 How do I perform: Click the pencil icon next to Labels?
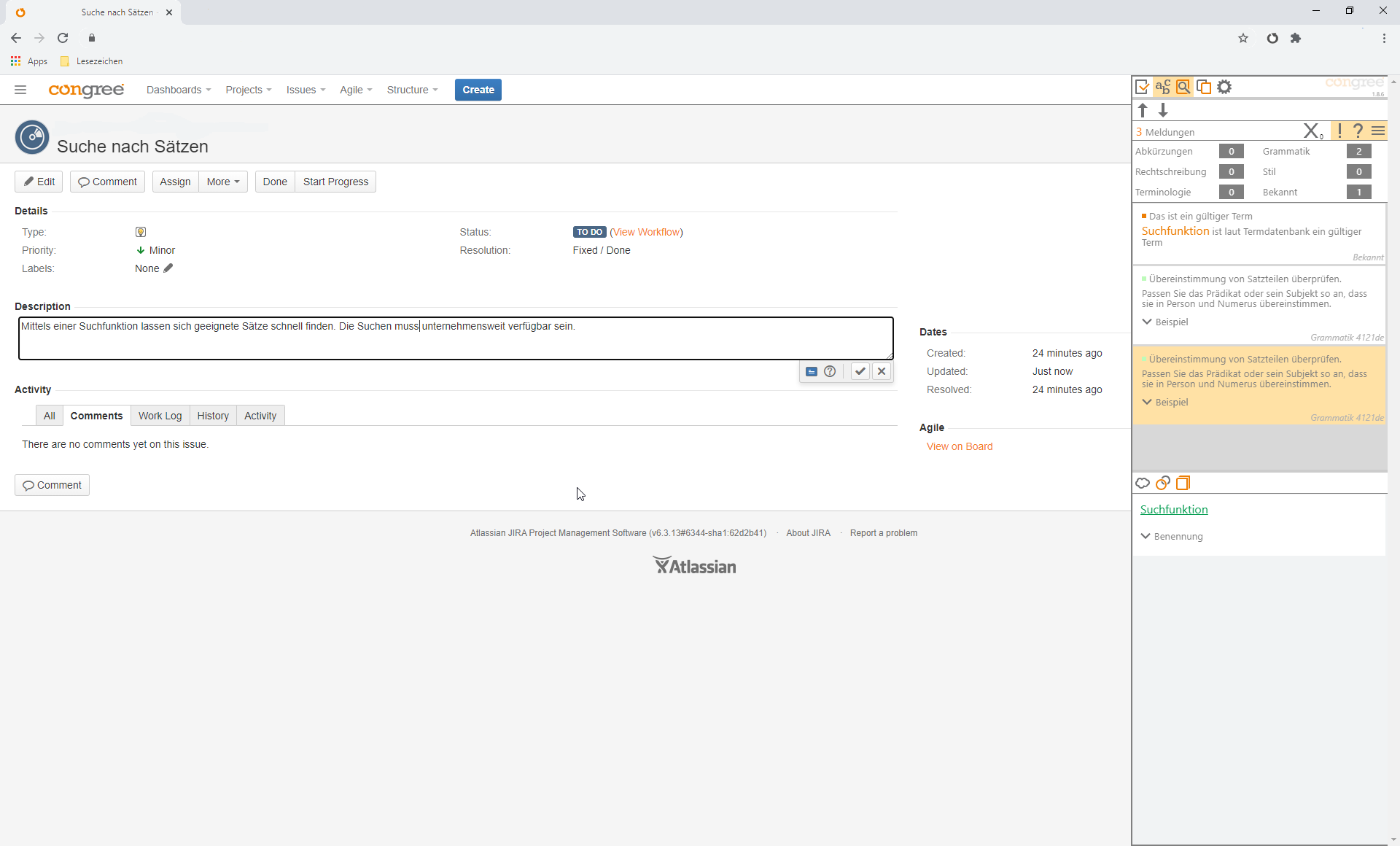click(168, 268)
